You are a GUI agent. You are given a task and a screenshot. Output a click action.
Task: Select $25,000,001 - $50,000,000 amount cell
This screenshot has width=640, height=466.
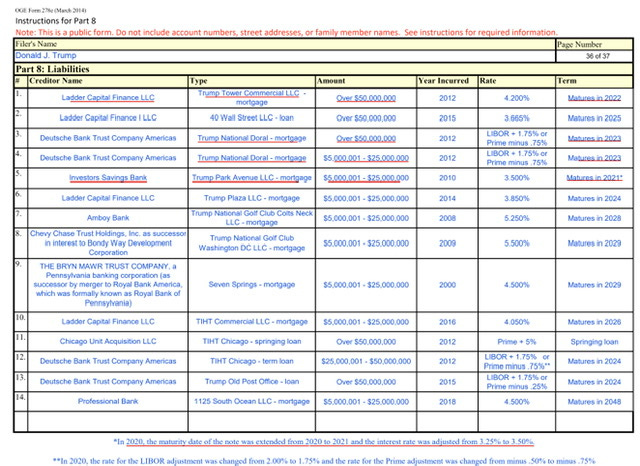click(366, 362)
